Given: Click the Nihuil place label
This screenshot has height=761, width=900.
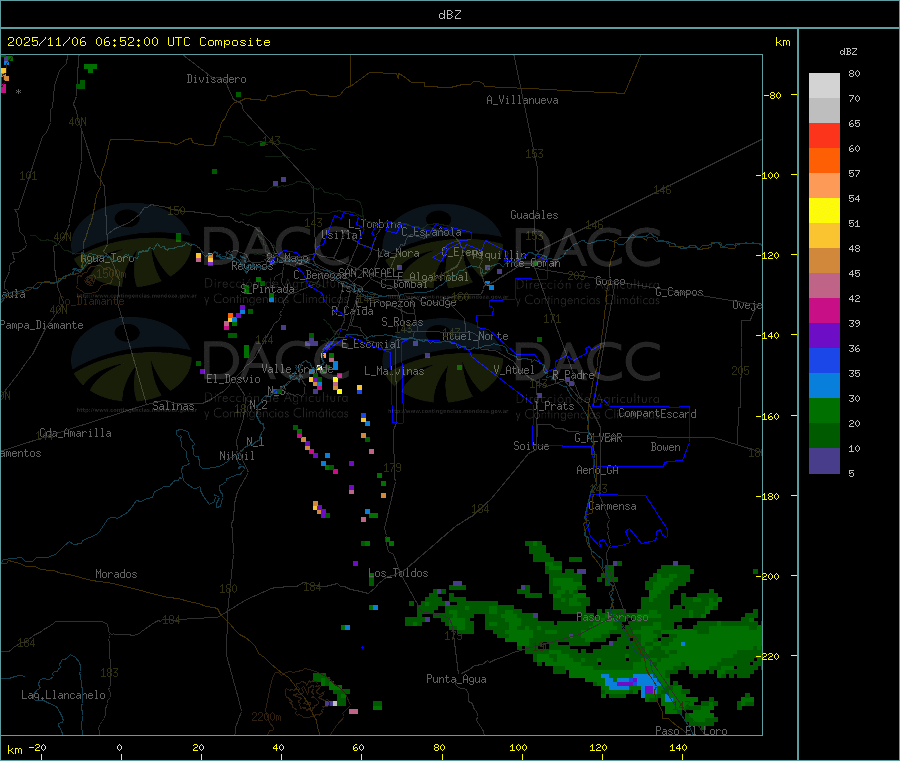Looking at the screenshot, I should [x=237, y=456].
